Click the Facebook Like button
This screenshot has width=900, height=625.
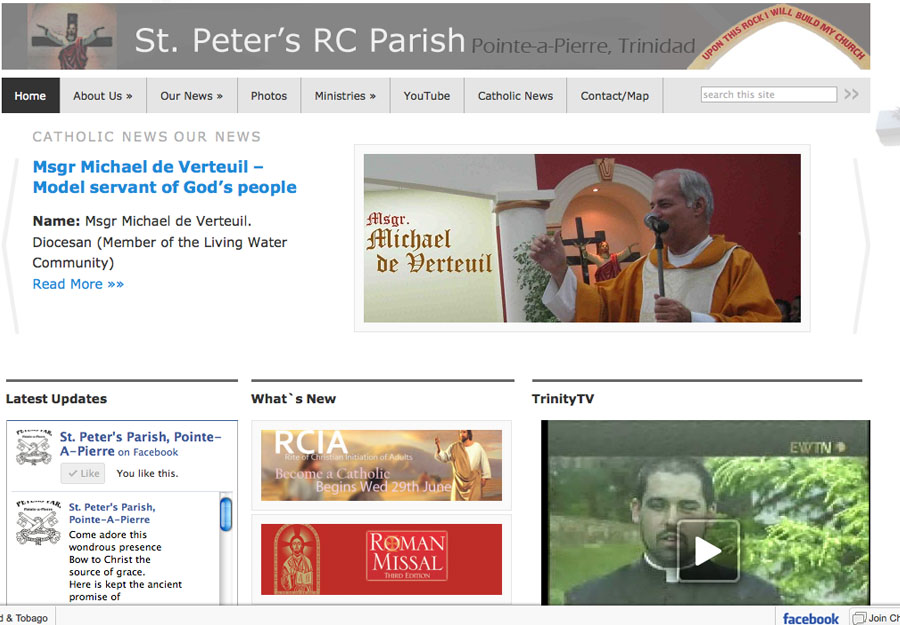pos(83,473)
